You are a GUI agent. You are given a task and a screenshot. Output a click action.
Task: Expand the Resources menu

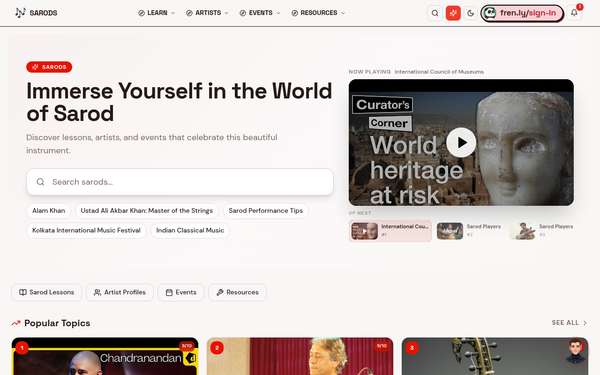tap(318, 13)
